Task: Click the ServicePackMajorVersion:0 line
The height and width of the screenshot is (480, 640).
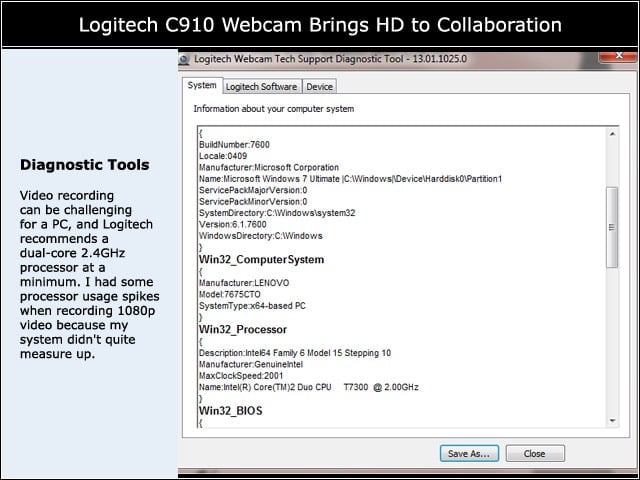Action: tap(253, 190)
